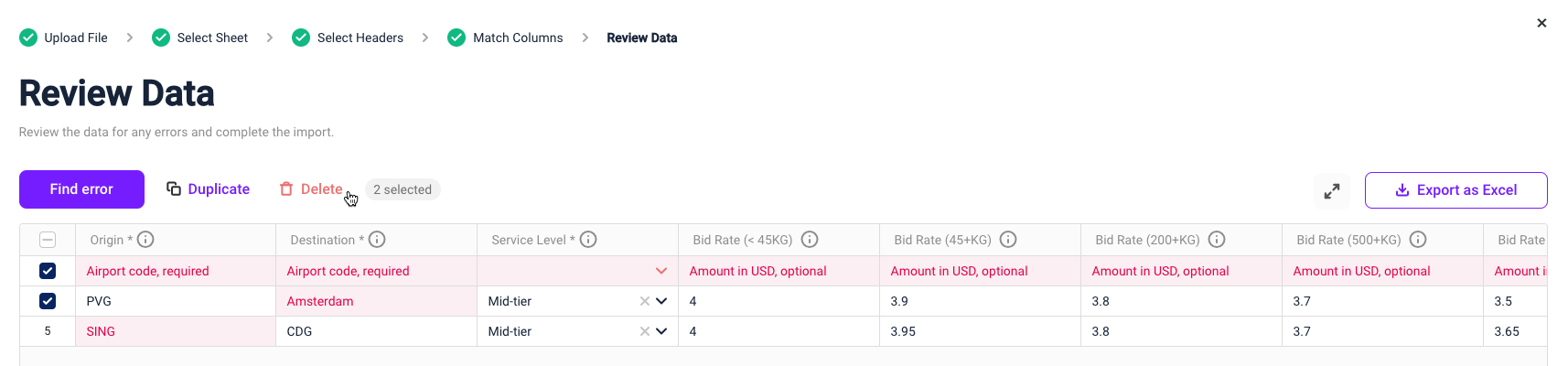This screenshot has height=366, width=1568.
Task: Click the Destination column info icon
Action: click(x=377, y=240)
